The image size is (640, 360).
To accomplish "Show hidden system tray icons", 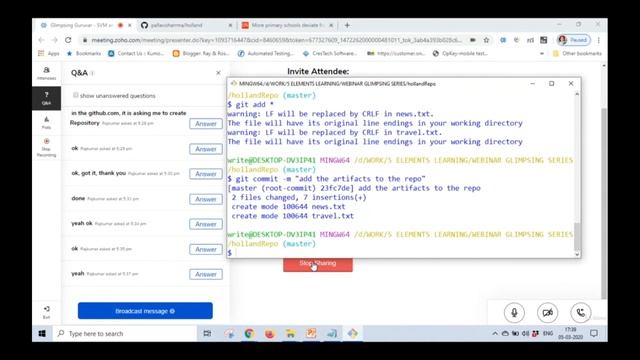I will tap(495, 333).
